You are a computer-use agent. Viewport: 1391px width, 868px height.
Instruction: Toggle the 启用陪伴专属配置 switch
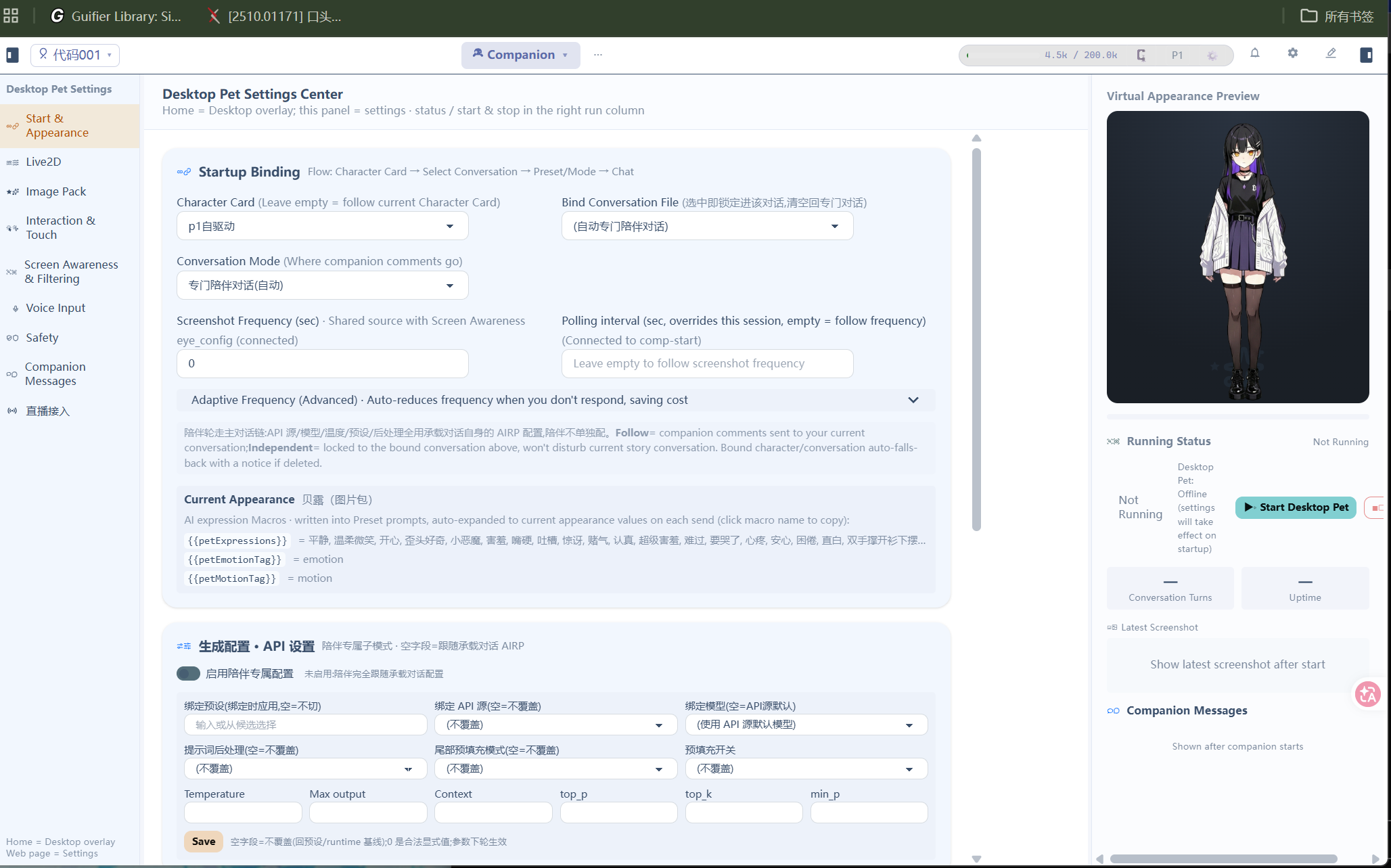188,673
